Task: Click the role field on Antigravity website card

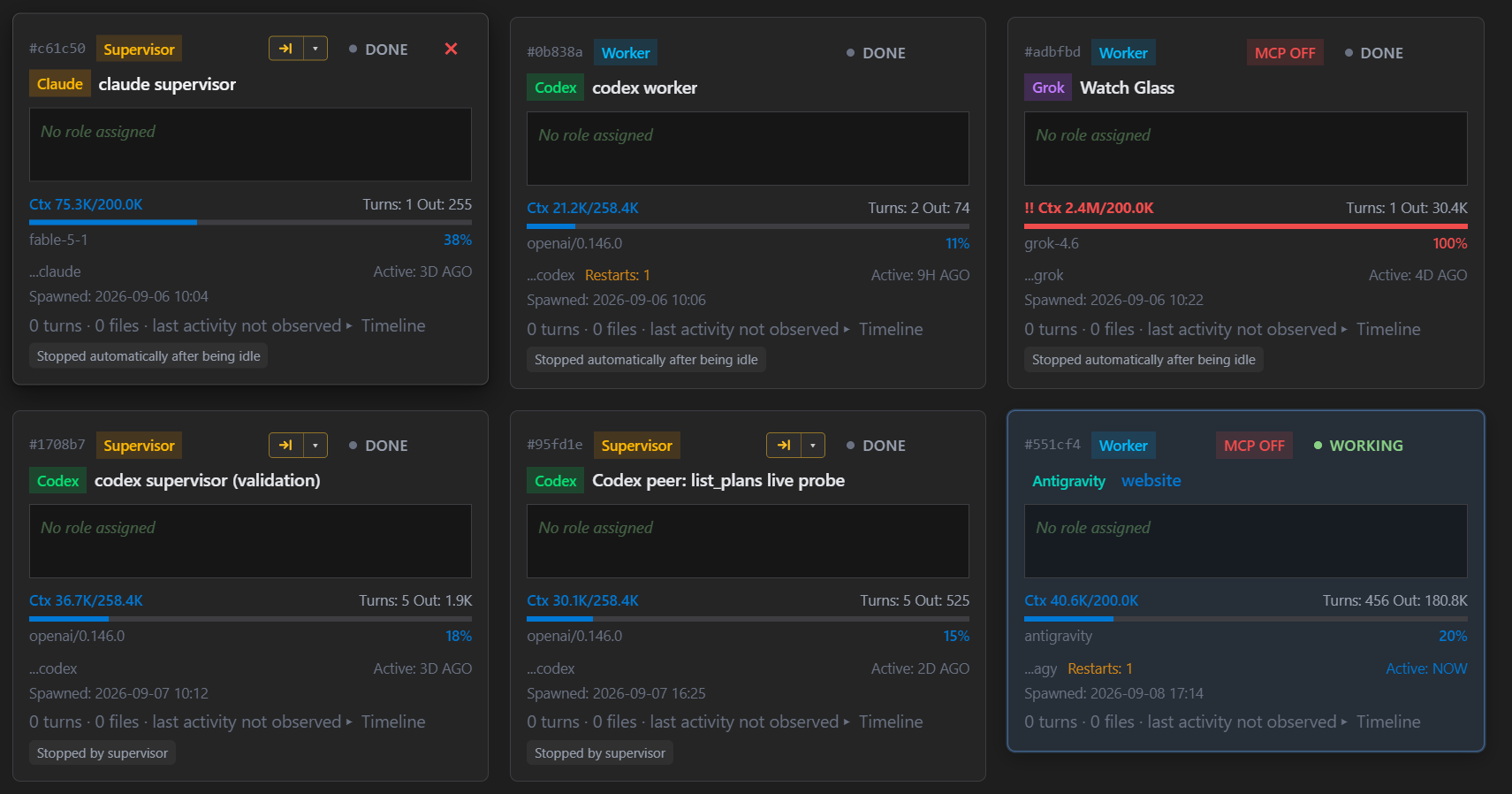Action: (1245, 541)
